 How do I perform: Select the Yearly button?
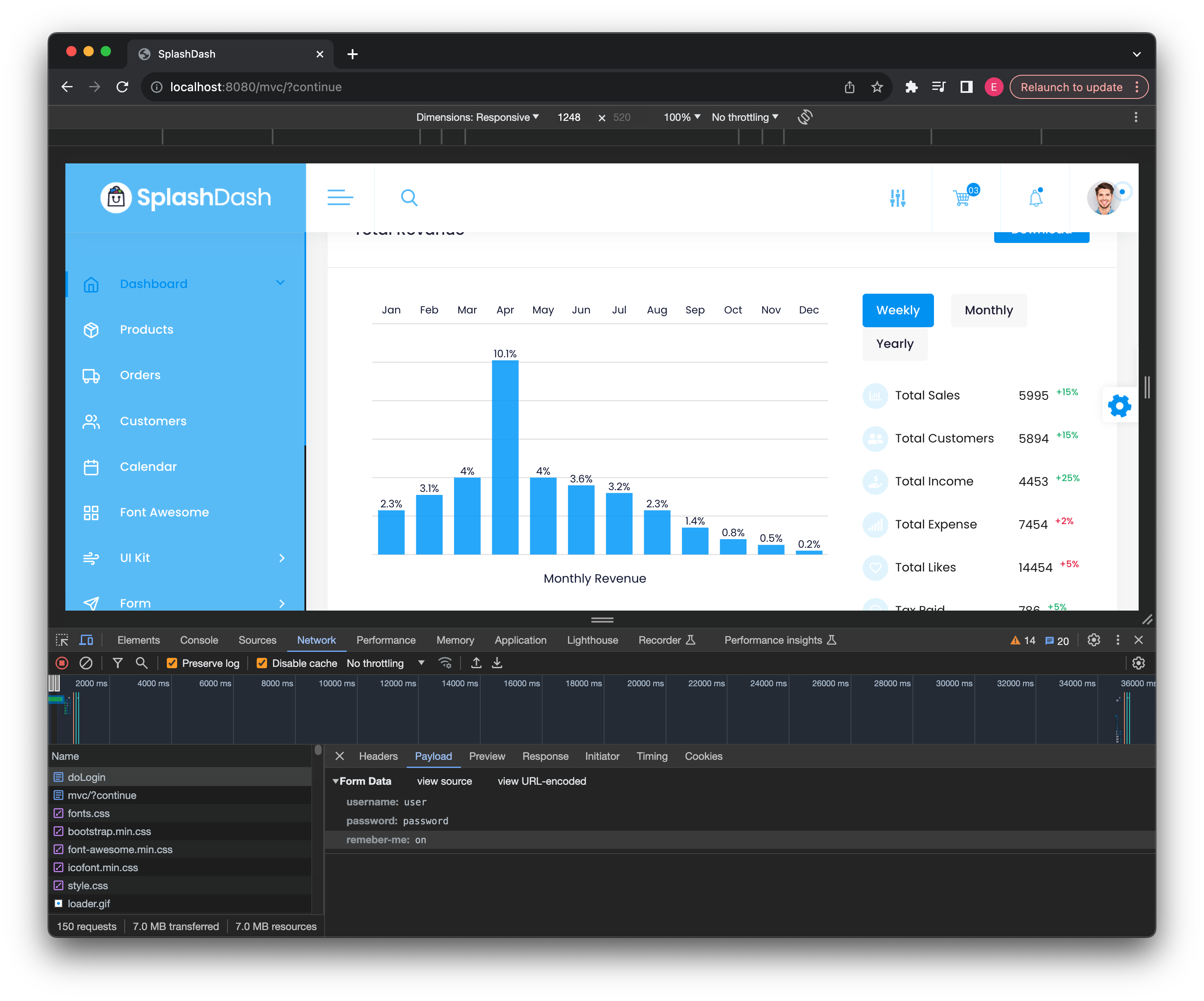(x=894, y=344)
